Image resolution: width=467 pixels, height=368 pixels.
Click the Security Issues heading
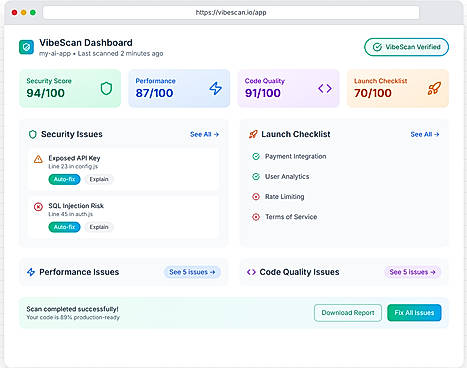click(72, 134)
